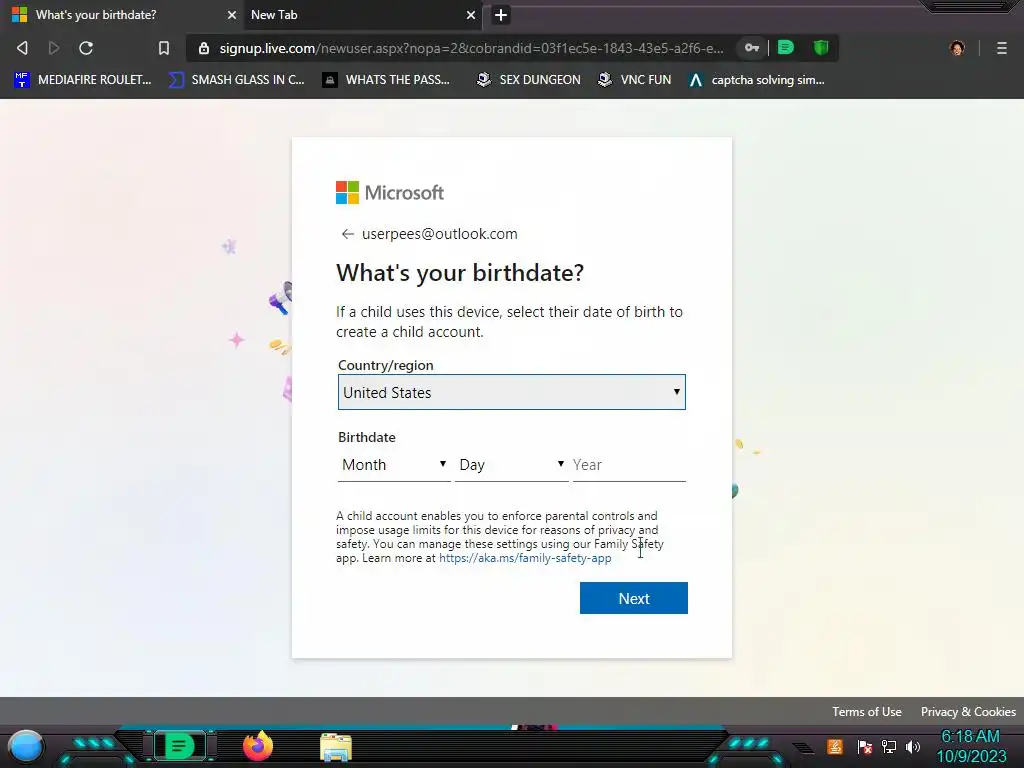Open the VNC FUN bookmark
Image resolution: width=1024 pixels, height=768 pixels.
[x=635, y=80]
